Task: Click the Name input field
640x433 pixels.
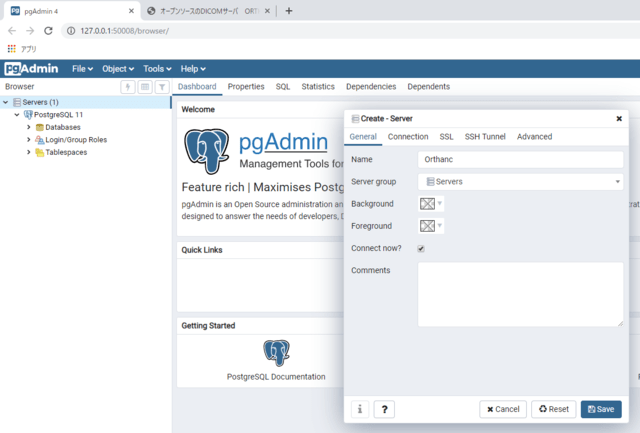Action: tap(520, 159)
